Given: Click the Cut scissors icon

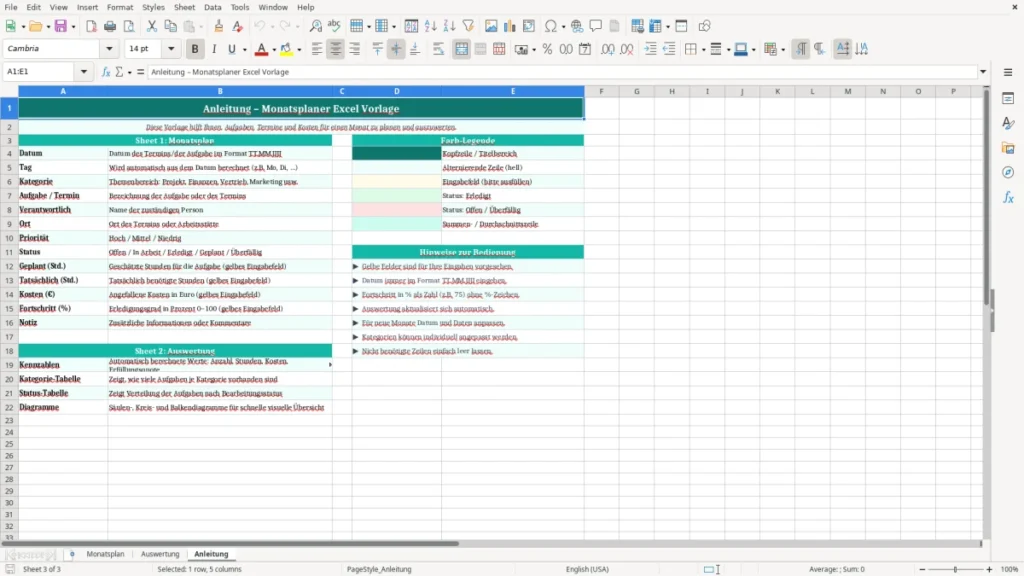Looking at the screenshot, I should [152, 26].
